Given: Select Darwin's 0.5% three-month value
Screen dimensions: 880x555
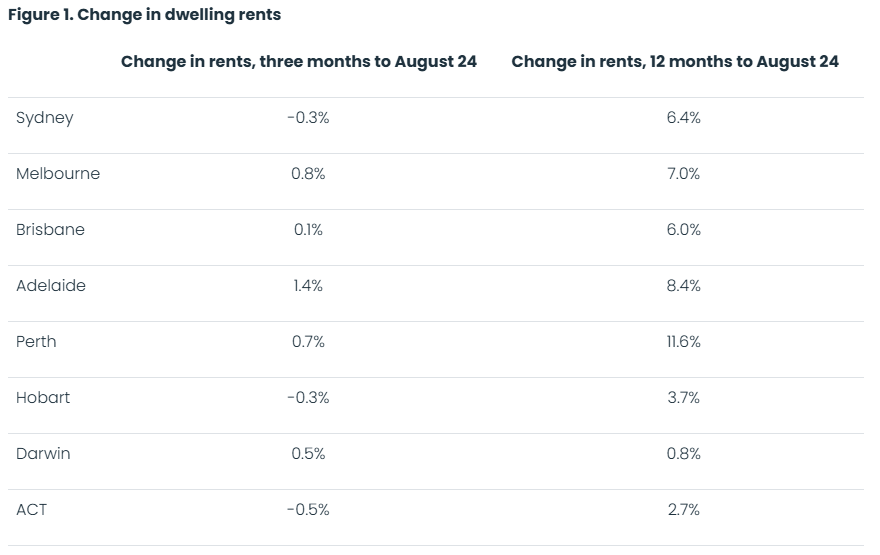Looking at the screenshot, I should point(308,454).
